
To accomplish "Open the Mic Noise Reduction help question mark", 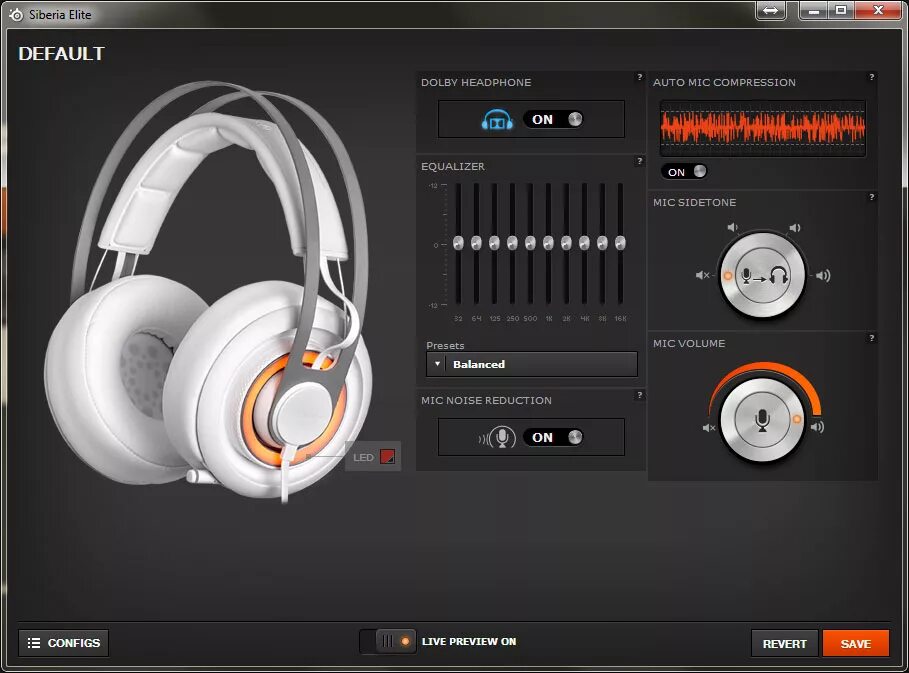I will coord(639,395).
